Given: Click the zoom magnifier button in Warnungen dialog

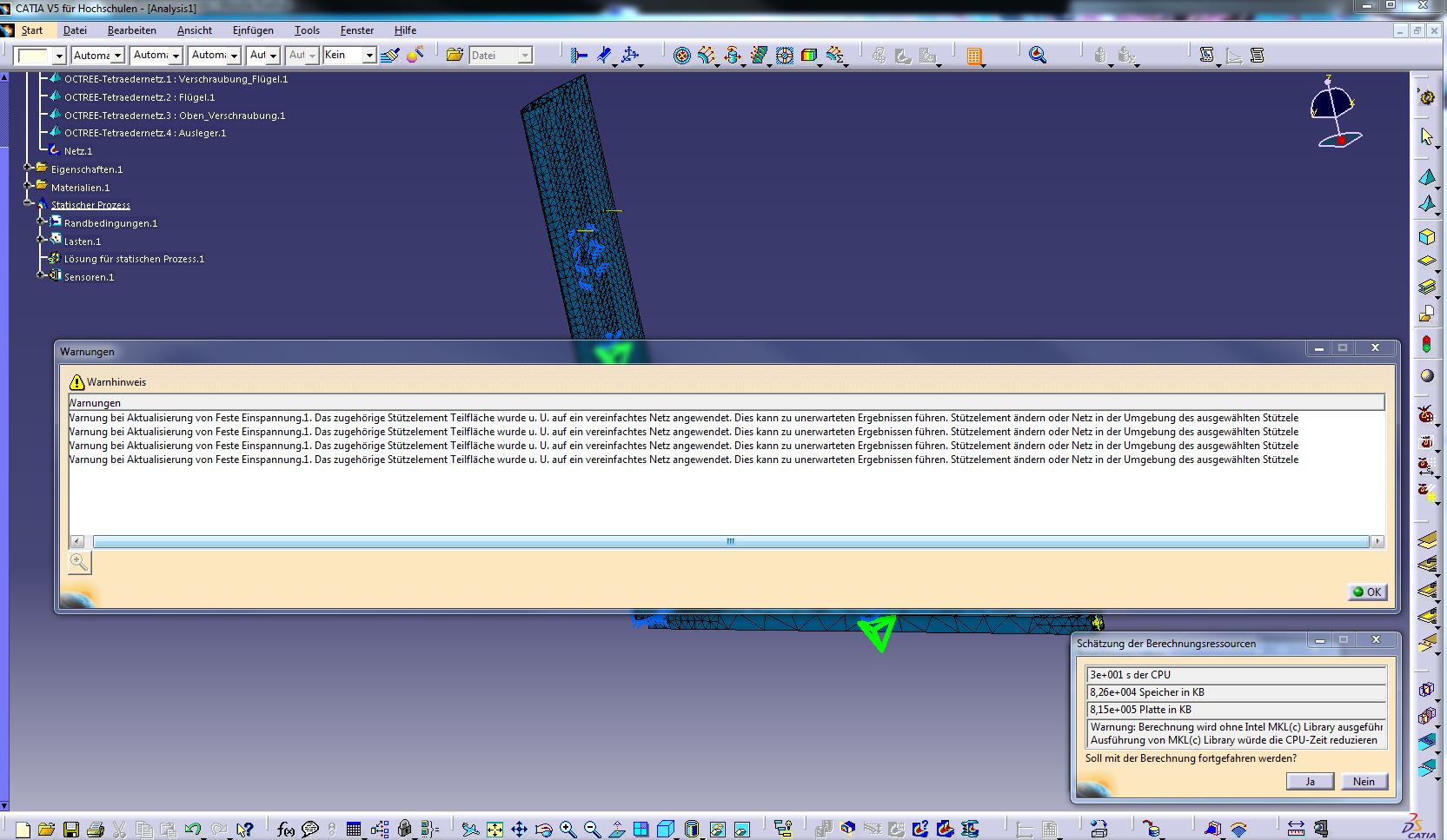Looking at the screenshot, I should pos(79,563).
